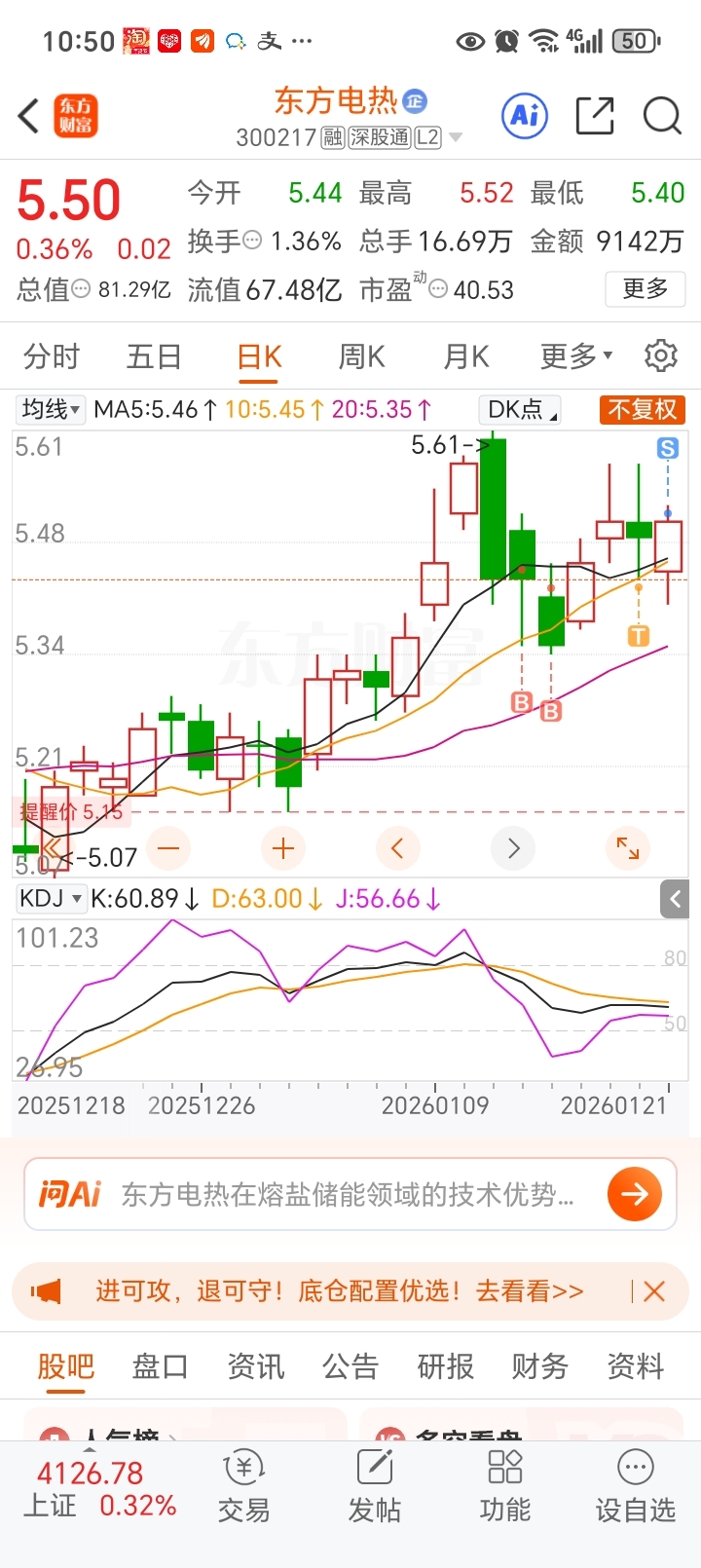Collapse side panel arrow beside KDJ
701x1568 pixels.
pyautogui.click(x=676, y=899)
